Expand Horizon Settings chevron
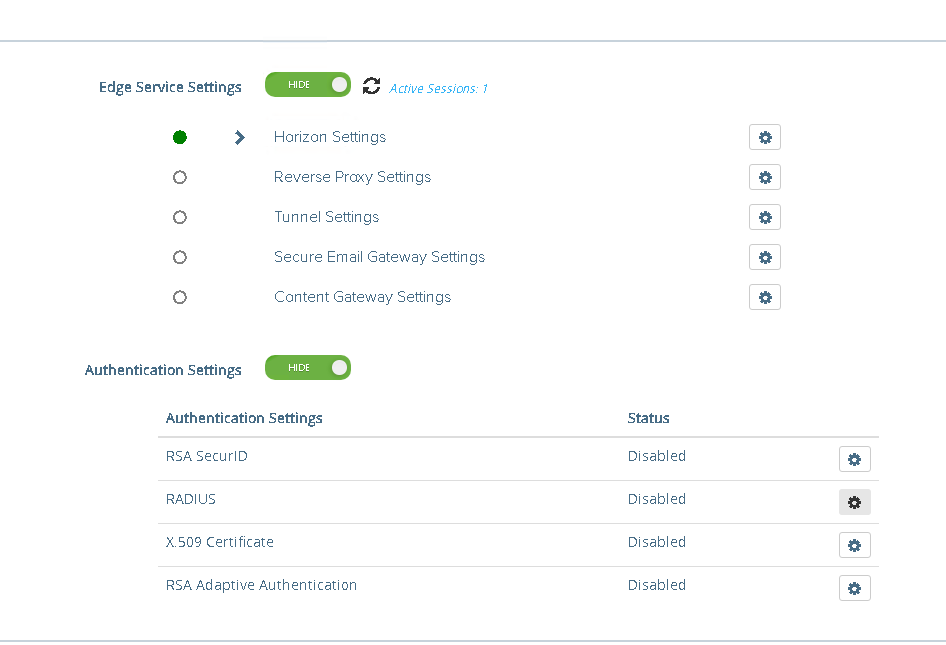Image resolution: width=946 pixels, height=645 pixels. (240, 138)
